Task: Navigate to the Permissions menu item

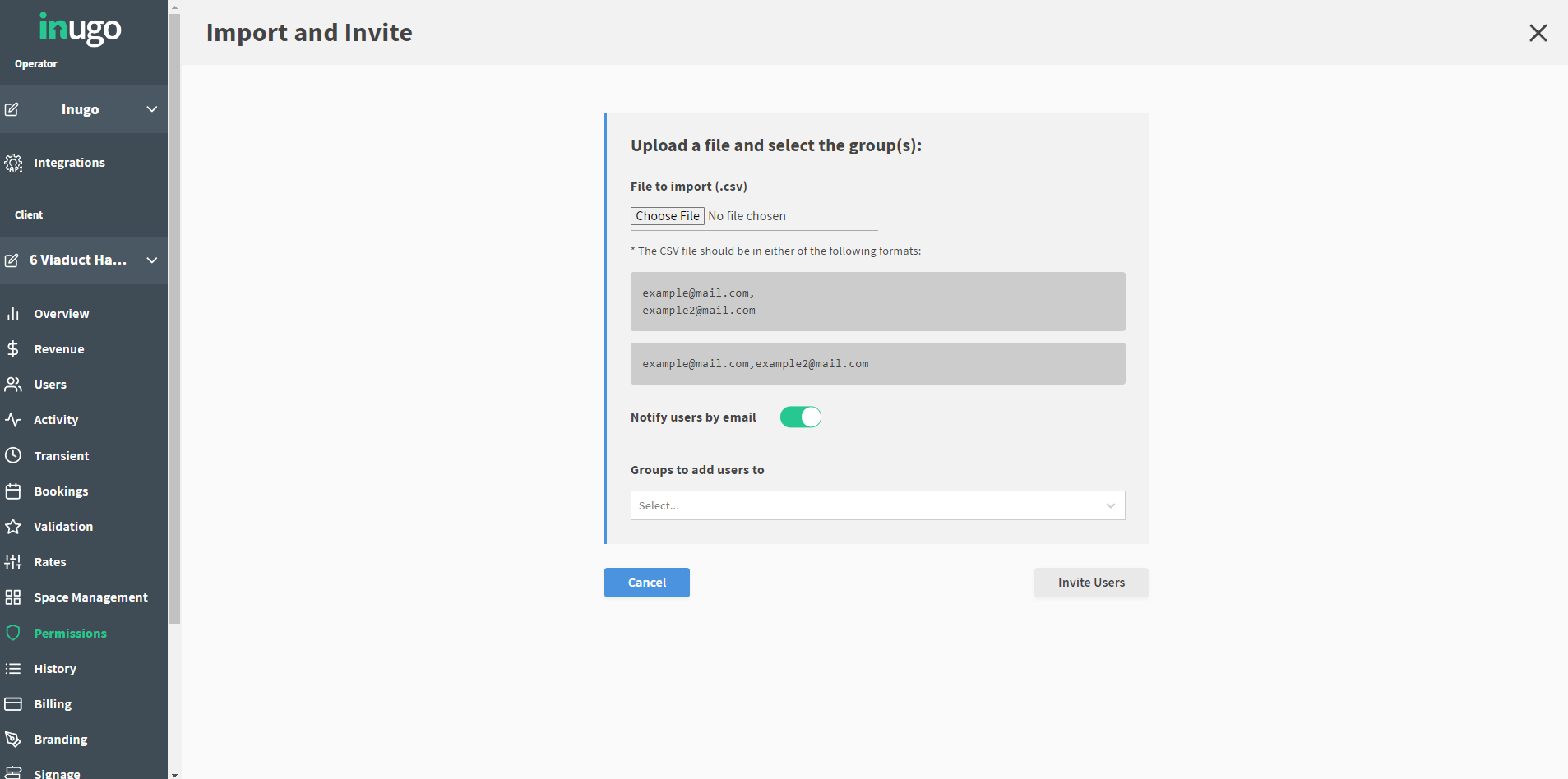Action: point(70,633)
